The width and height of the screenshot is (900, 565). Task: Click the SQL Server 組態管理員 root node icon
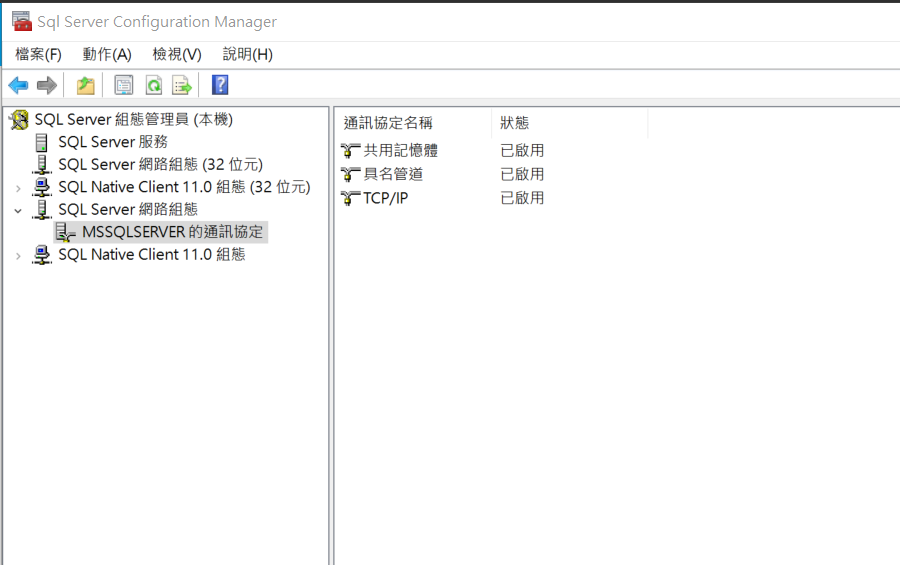[19, 119]
